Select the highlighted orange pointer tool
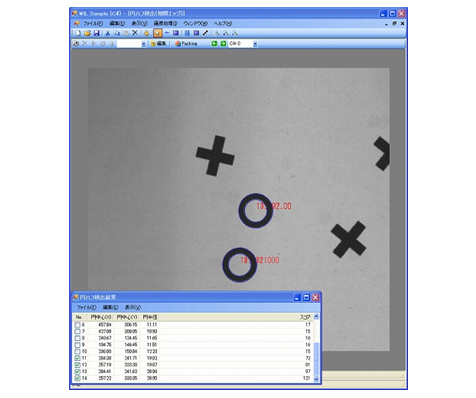Image resolution: width=476 pixels, height=398 pixels. coord(158,33)
